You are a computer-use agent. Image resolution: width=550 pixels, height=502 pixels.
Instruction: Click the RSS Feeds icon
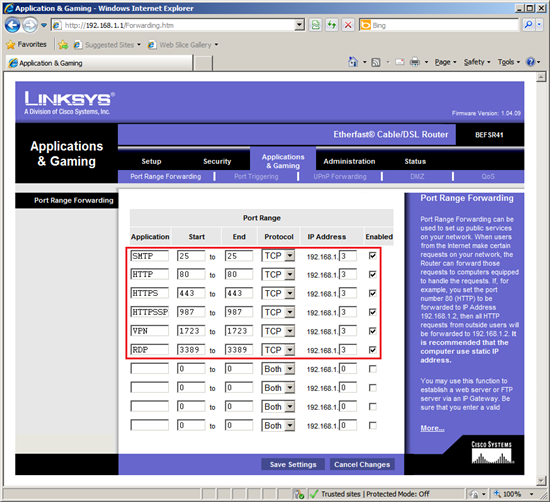click(x=376, y=62)
